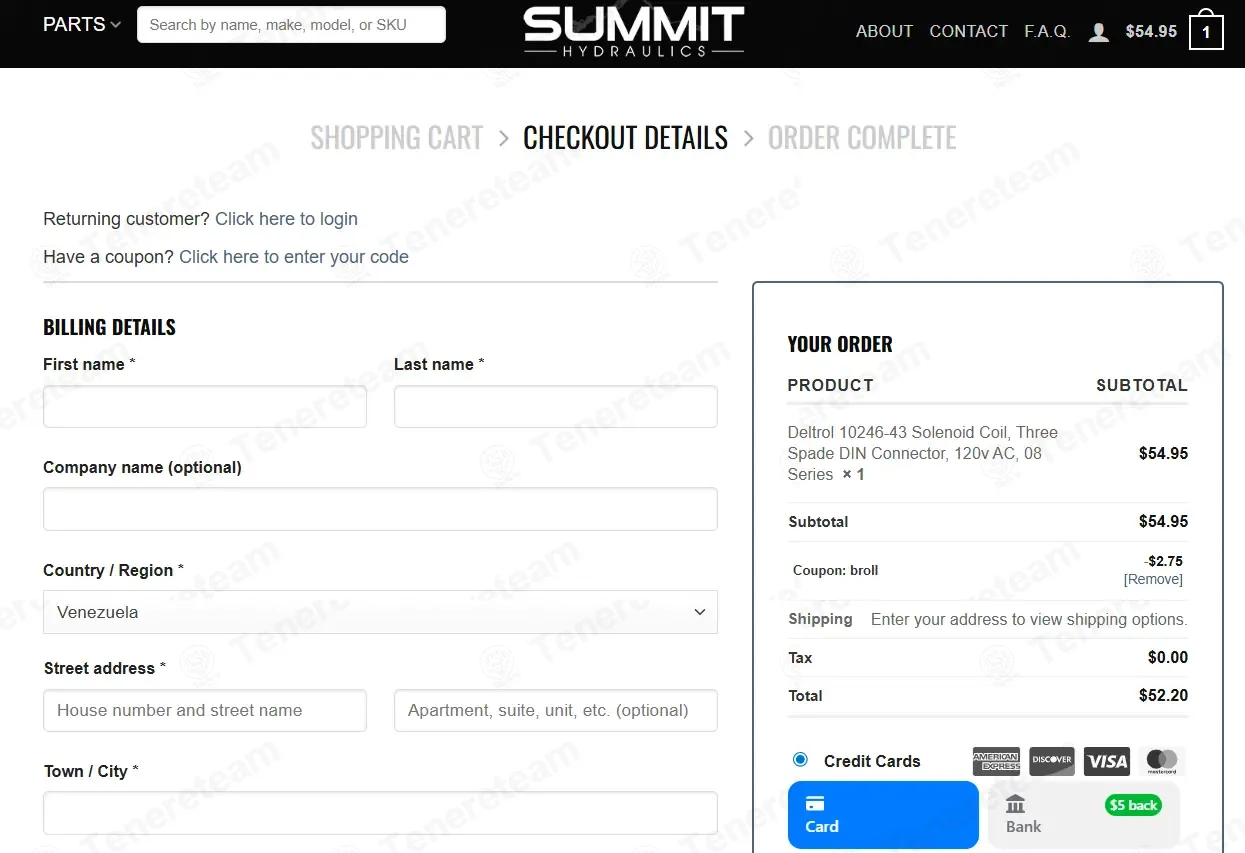Image resolution: width=1245 pixels, height=853 pixels.
Task: Open the CONTACT menu item
Action: [x=968, y=32]
